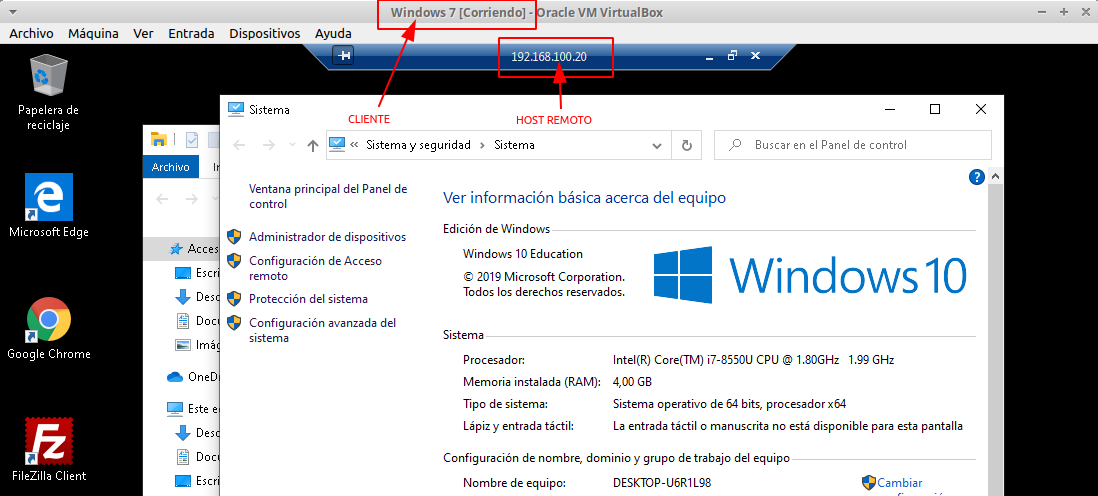This screenshot has width=1098, height=496.
Task: Refresh the Sistema control panel page
Action: pos(687,145)
